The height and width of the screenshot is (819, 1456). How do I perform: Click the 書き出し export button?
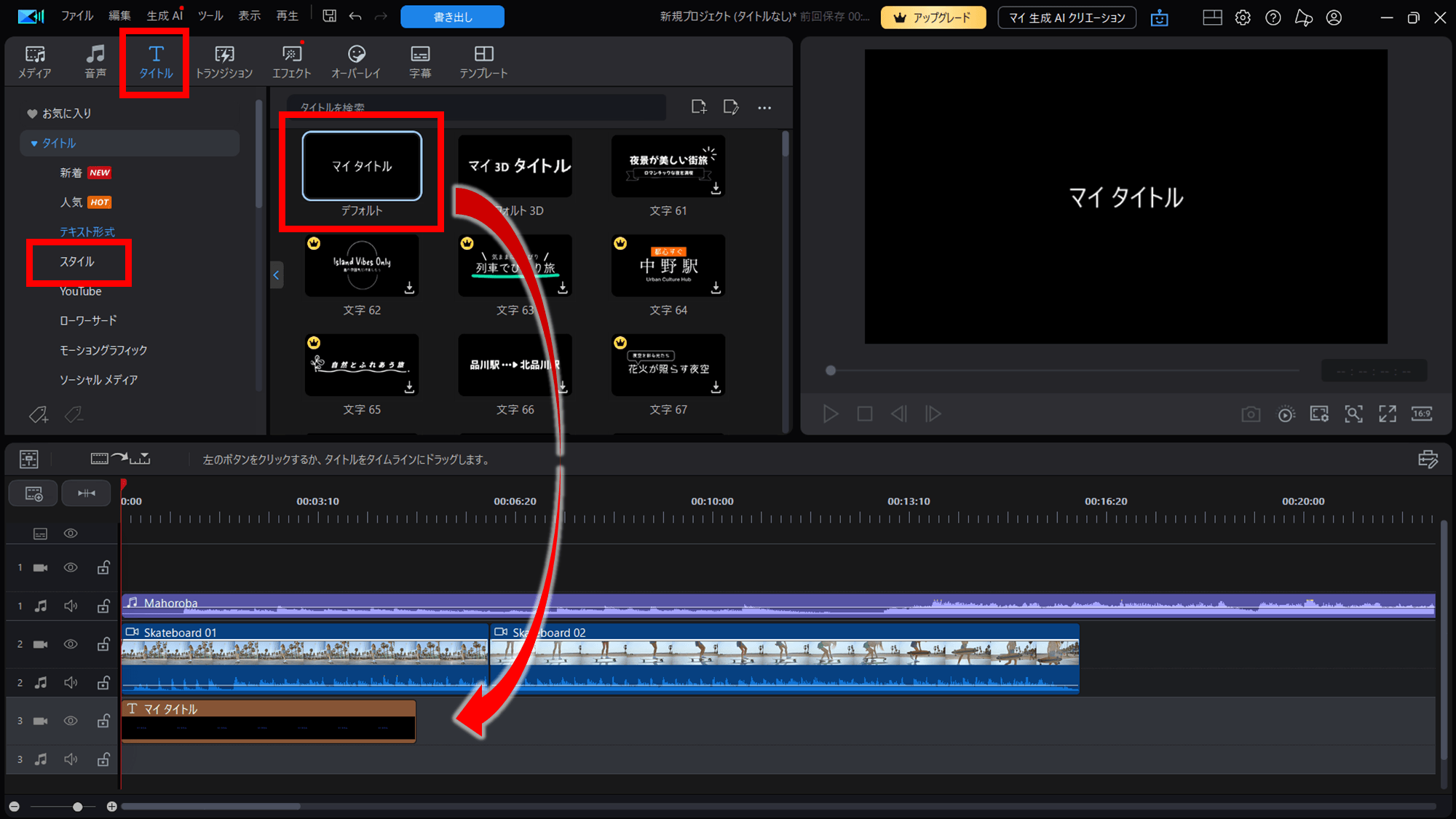click(x=452, y=17)
